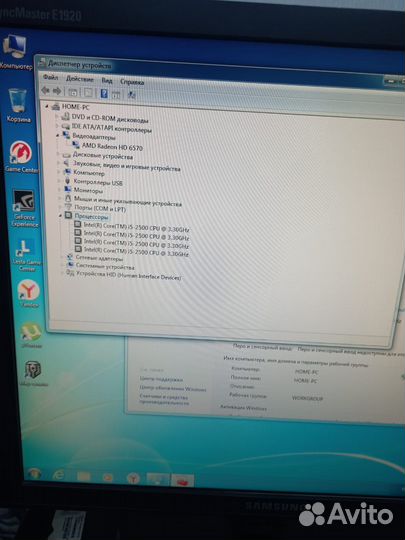This screenshot has width=405, height=540.
Task: Select the first Intel Core i5-2500 CPU entry
Action: pos(136,227)
